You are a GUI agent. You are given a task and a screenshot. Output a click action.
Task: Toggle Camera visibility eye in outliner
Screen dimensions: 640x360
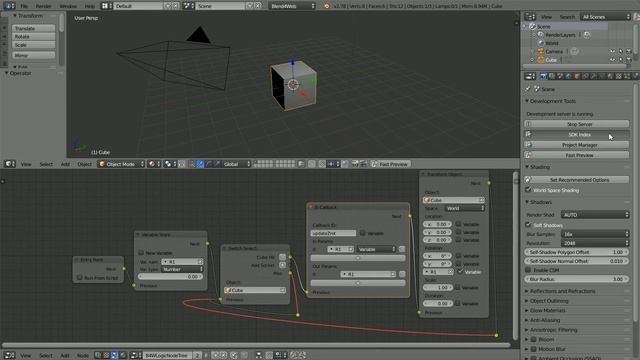[612, 51]
